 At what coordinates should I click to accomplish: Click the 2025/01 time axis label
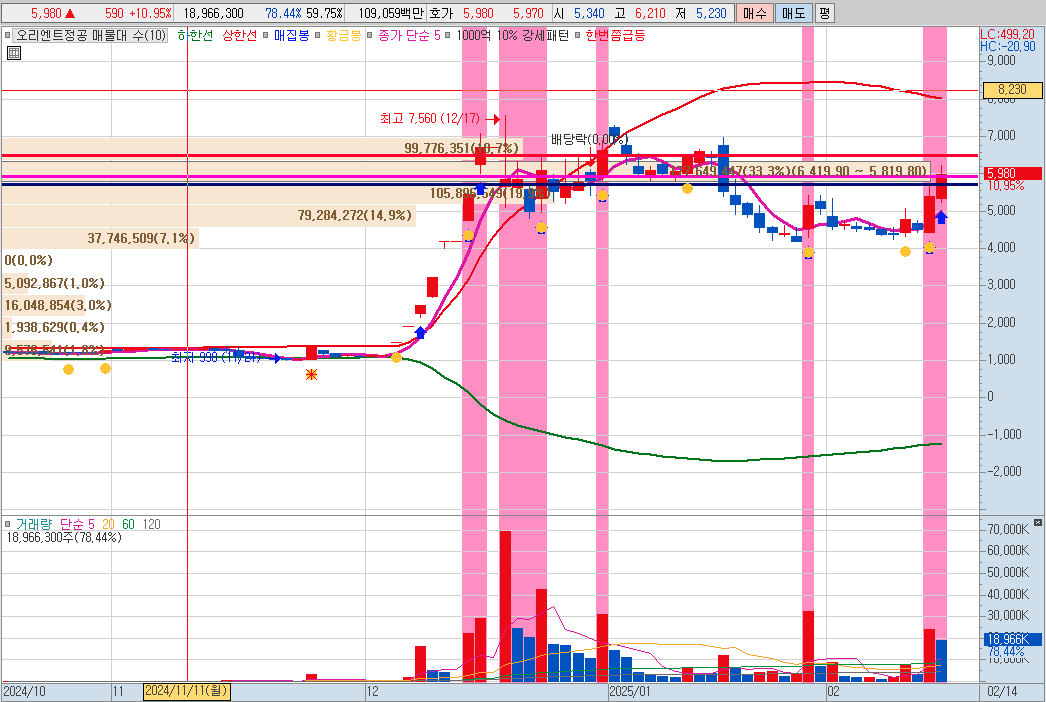[630, 691]
